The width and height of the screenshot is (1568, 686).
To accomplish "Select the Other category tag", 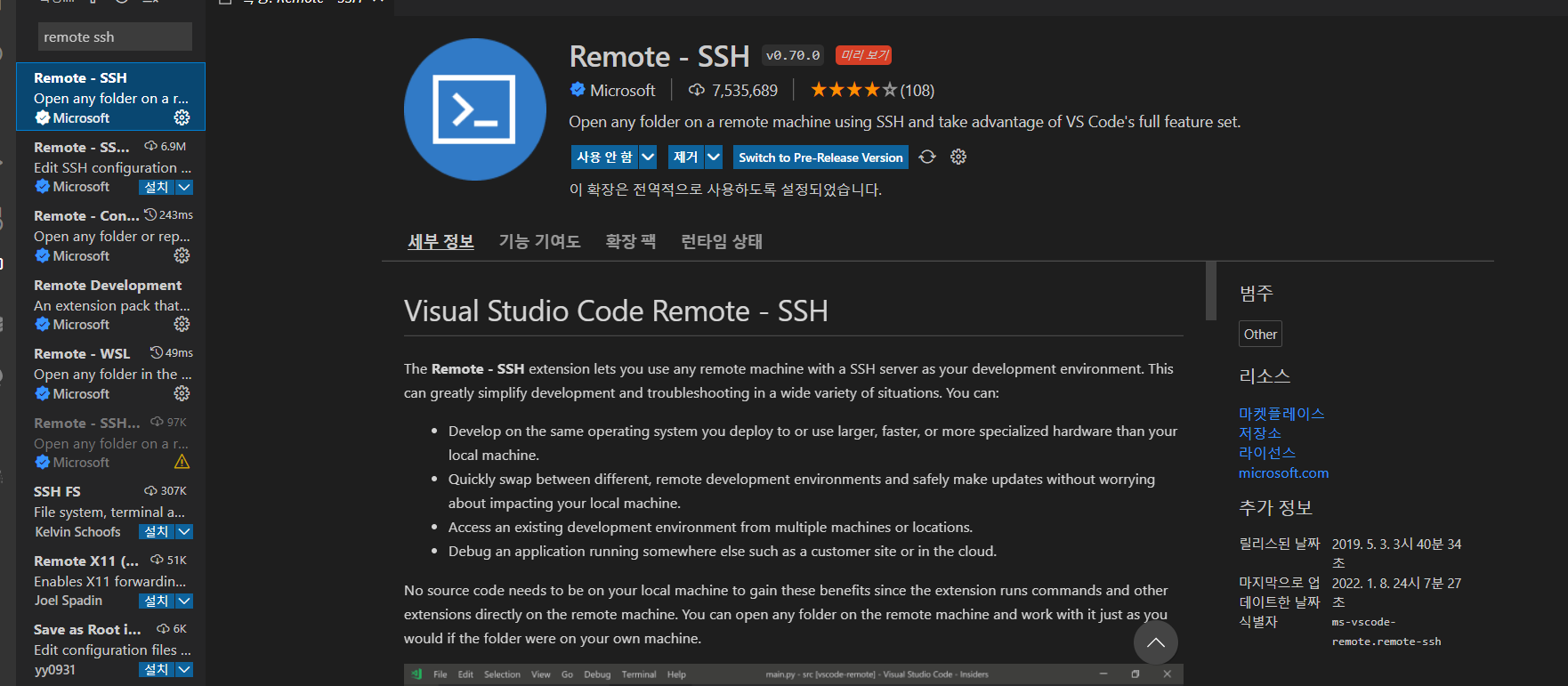I will [x=1260, y=334].
